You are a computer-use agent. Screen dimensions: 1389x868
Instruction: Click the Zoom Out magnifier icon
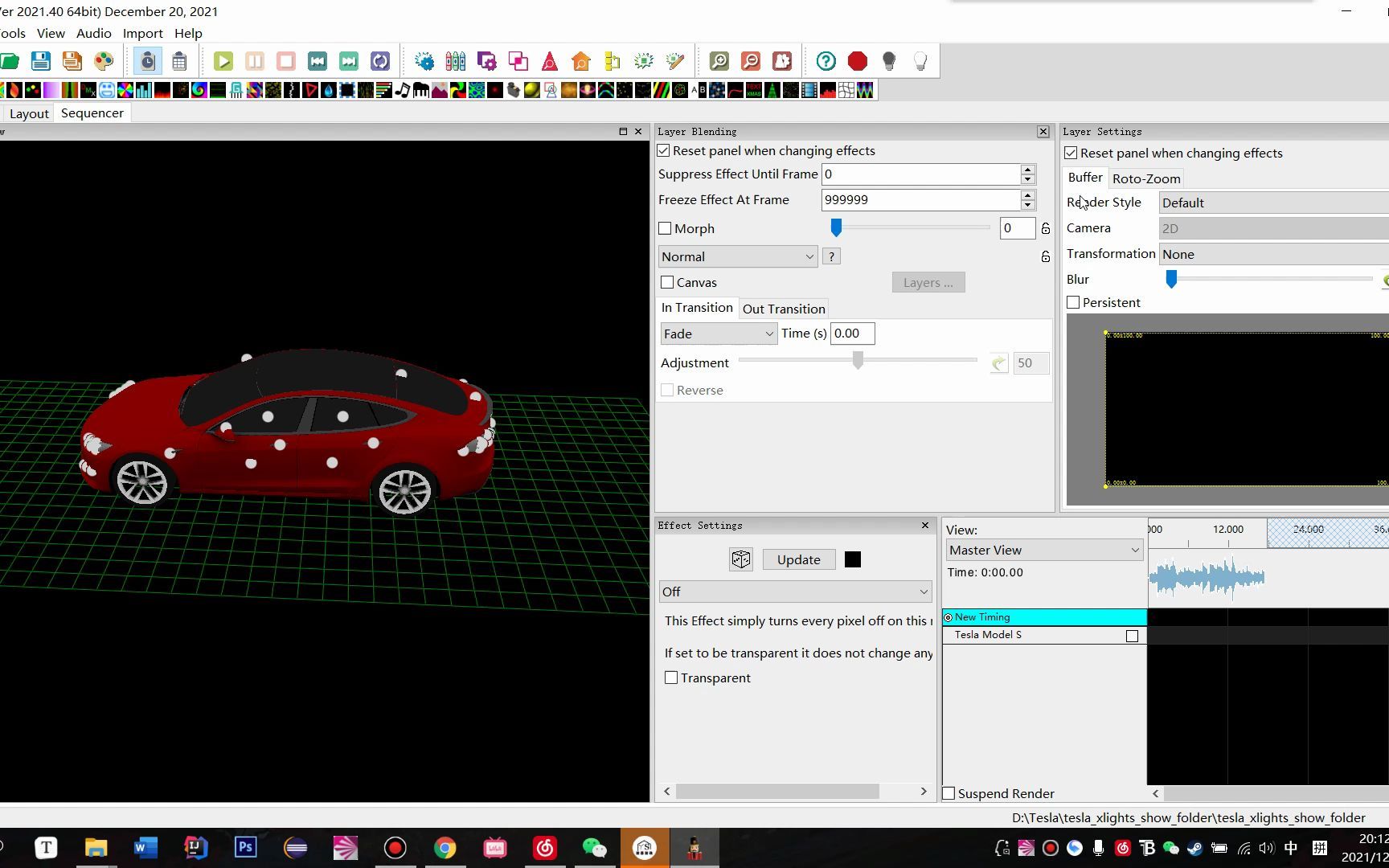(750, 61)
